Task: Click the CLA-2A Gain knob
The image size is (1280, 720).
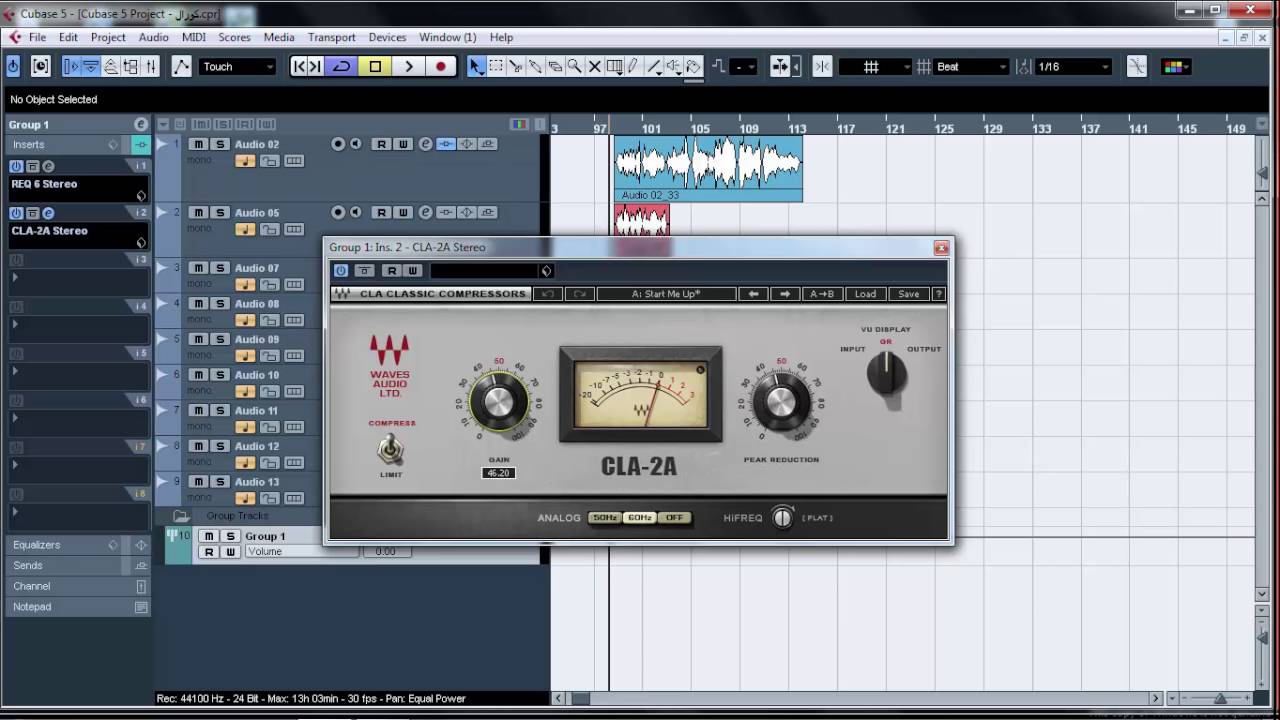Action: click(497, 402)
